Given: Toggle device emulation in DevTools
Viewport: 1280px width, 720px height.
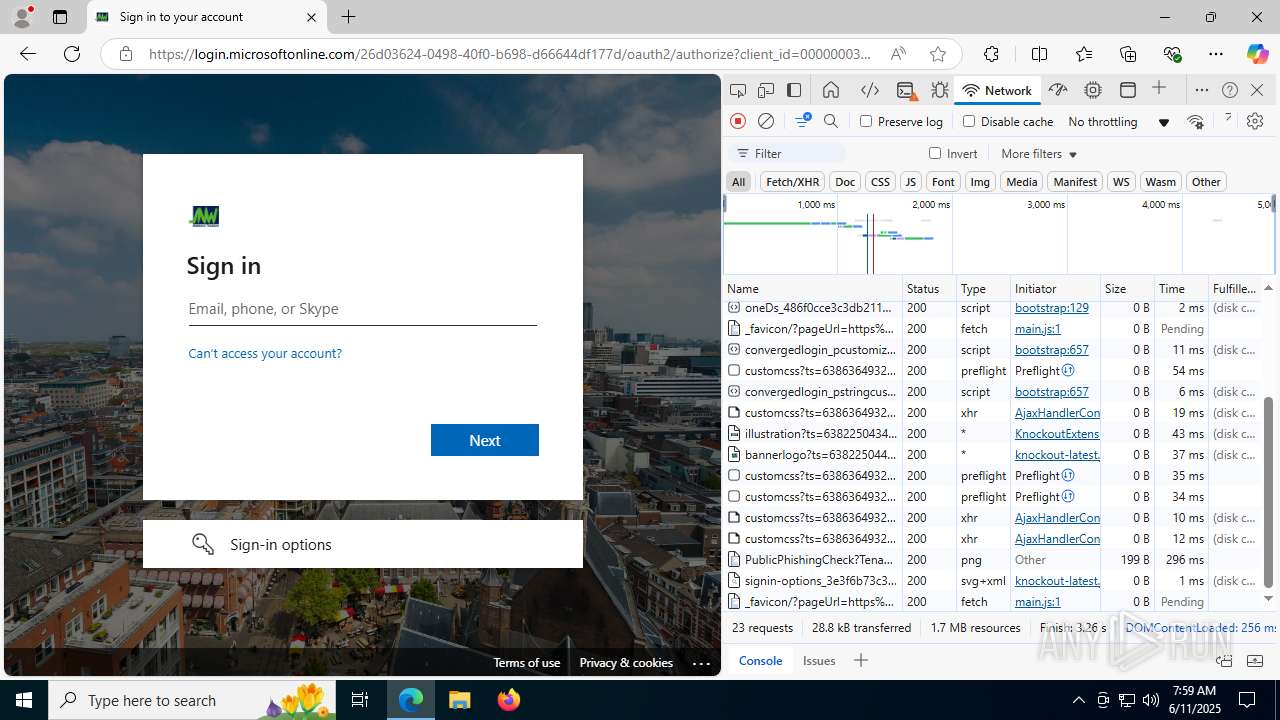Looking at the screenshot, I should tap(766, 90).
